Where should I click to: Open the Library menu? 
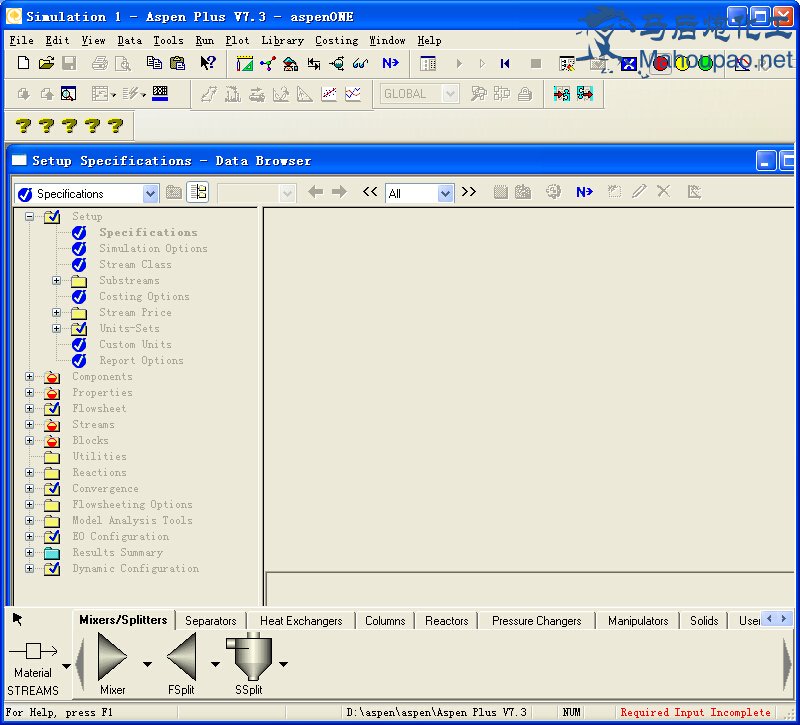(x=282, y=40)
